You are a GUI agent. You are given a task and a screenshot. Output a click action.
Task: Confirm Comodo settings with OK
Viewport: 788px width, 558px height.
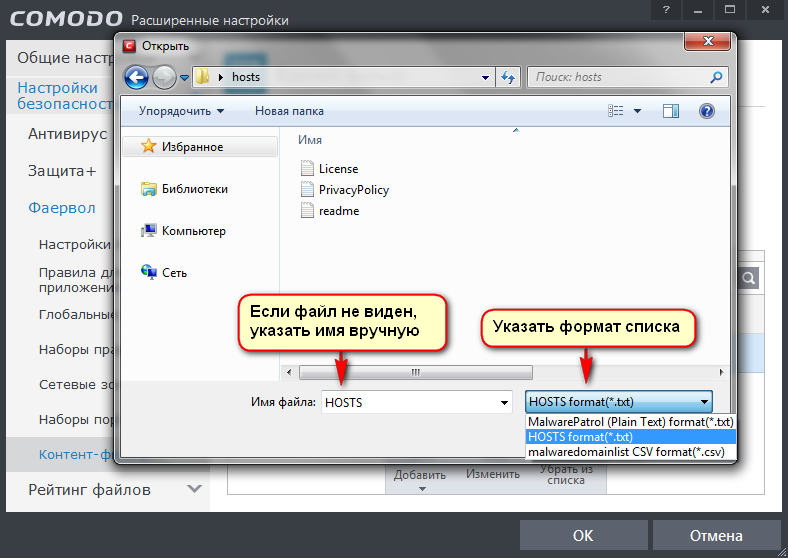click(x=583, y=535)
